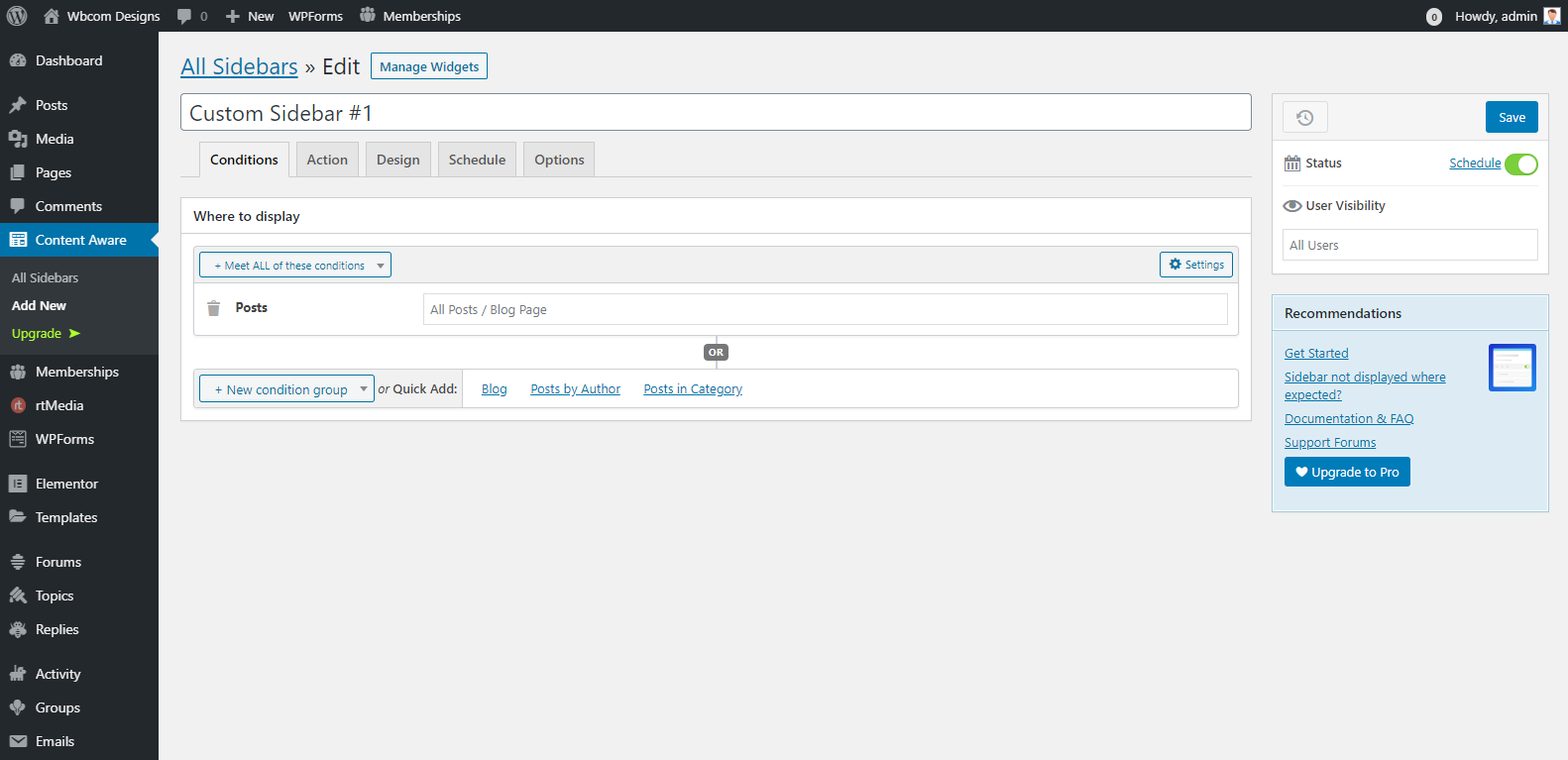The image size is (1568, 760).
Task: Click the Activity icon in sidebar
Action: pyautogui.click(x=18, y=674)
